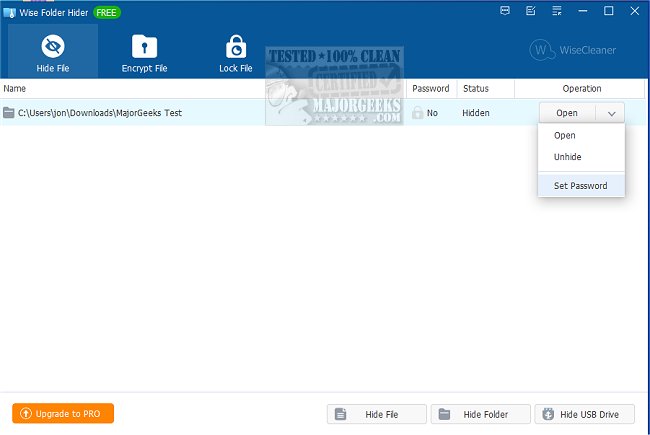Click the FREE badge in title bar
This screenshot has width=650, height=435.
pos(107,13)
